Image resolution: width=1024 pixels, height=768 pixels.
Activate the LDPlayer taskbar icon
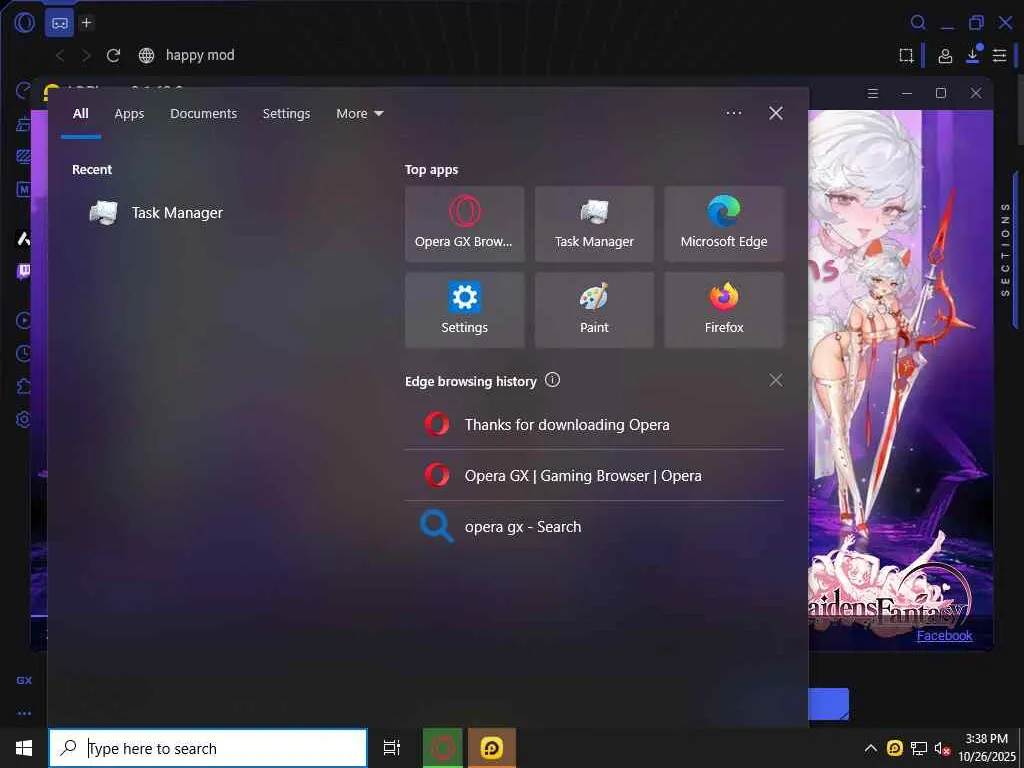click(x=492, y=748)
